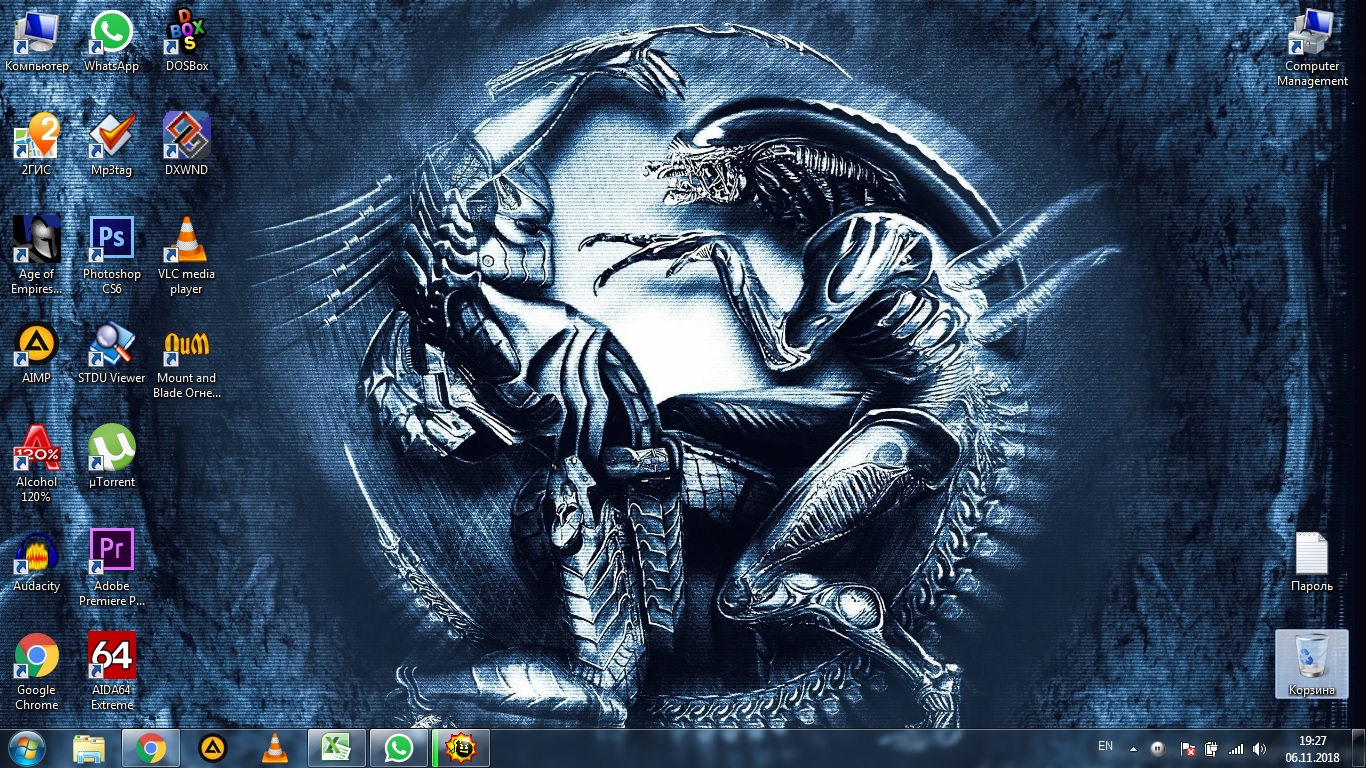Select the Age of Empires desktop icon

click(37, 256)
